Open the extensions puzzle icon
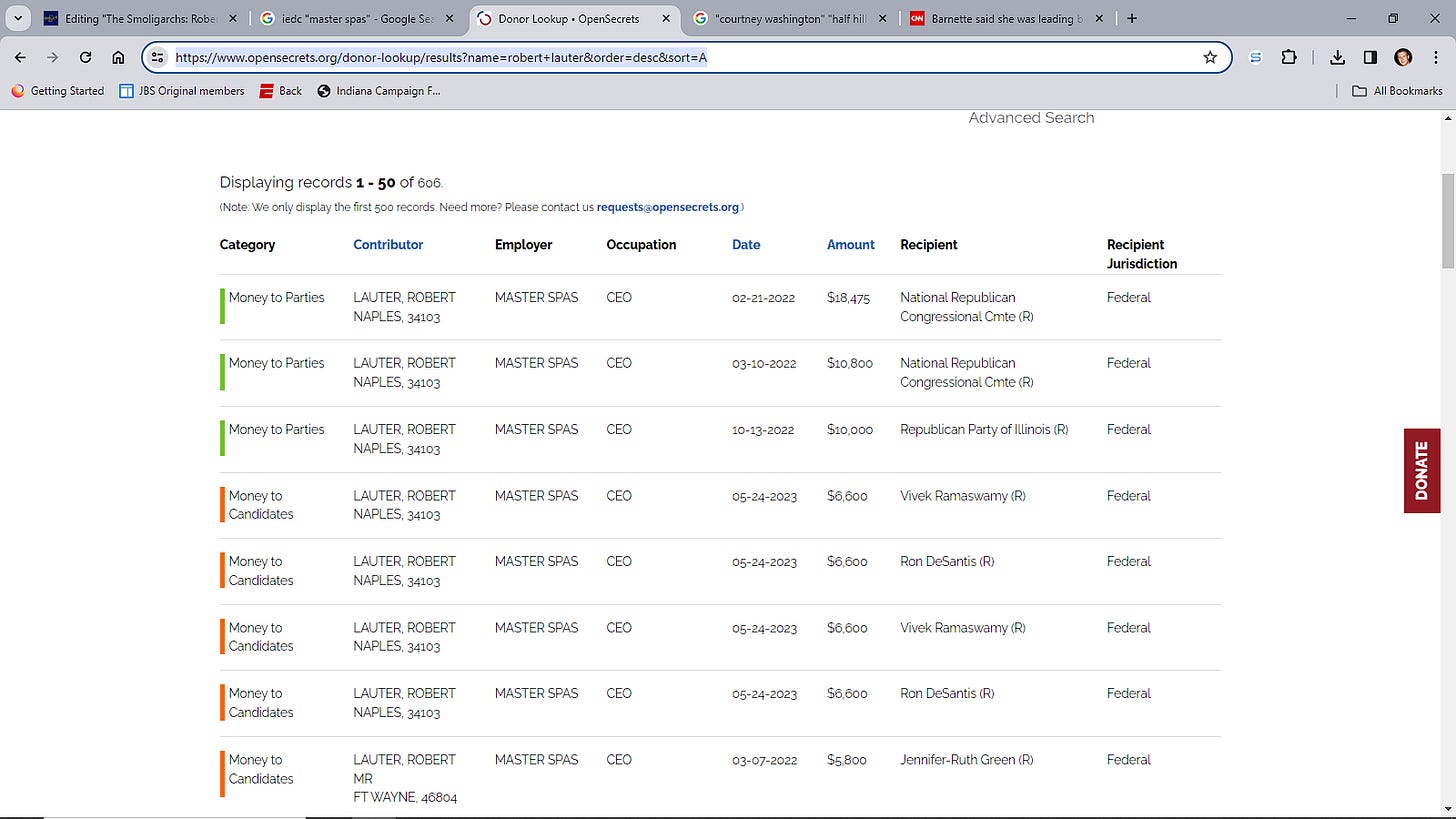This screenshot has height=819, width=1456. click(1289, 58)
